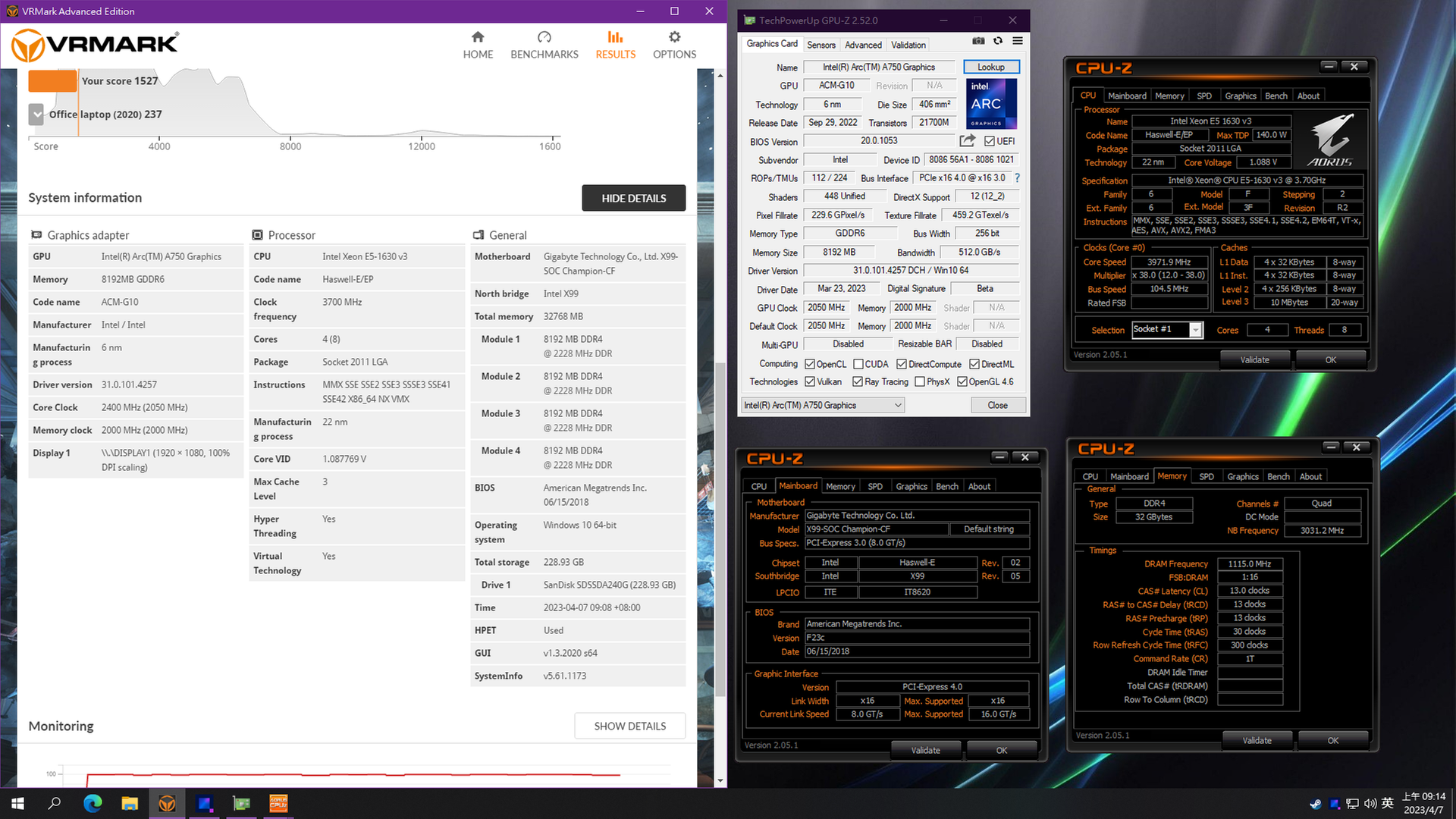The image size is (1456, 819).
Task: Open Intel Arc Control taskbar icon
Action: point(204,804)
